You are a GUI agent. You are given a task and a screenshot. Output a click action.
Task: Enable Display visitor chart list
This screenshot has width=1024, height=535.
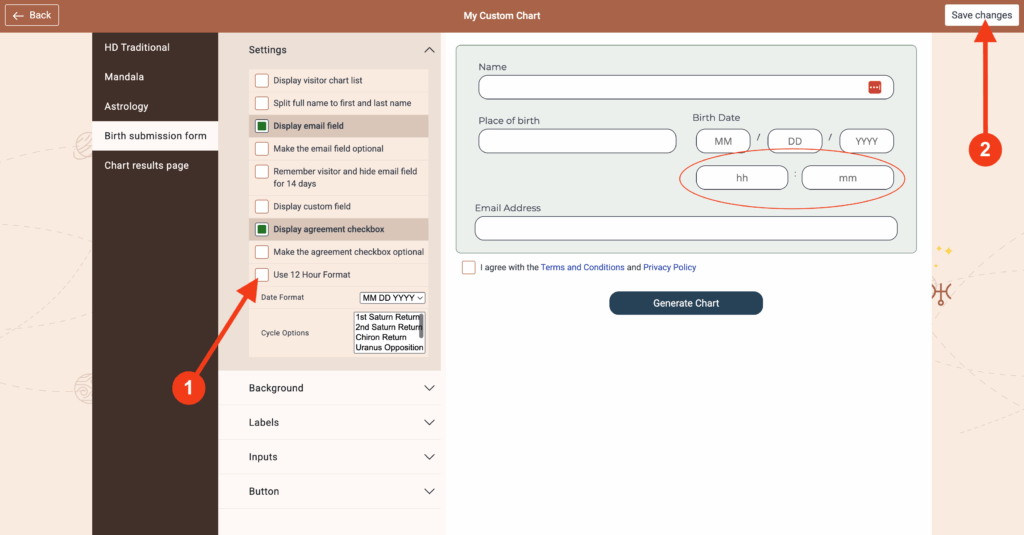click(262, 80)
